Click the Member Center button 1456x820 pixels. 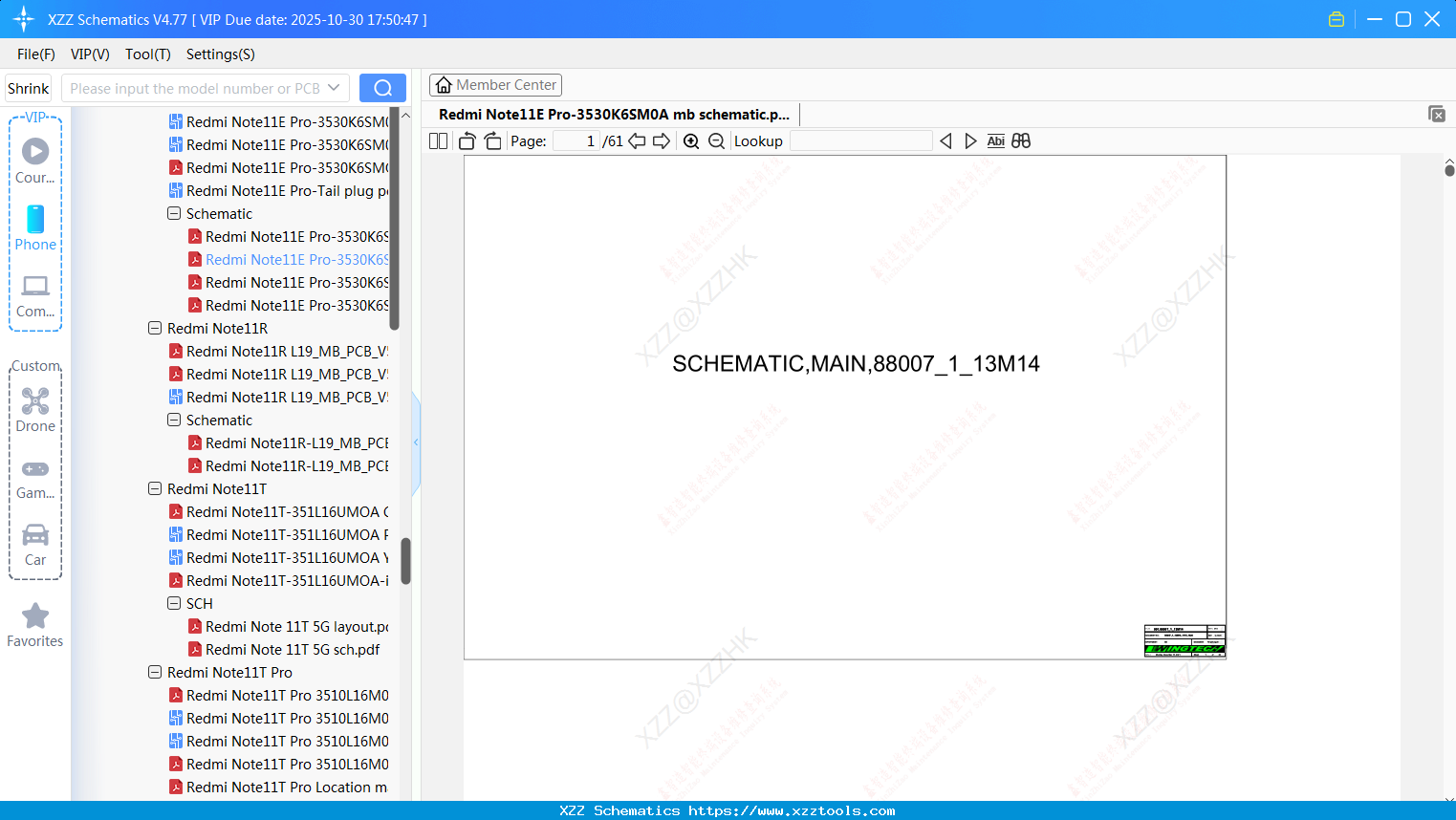click(495, 85)
